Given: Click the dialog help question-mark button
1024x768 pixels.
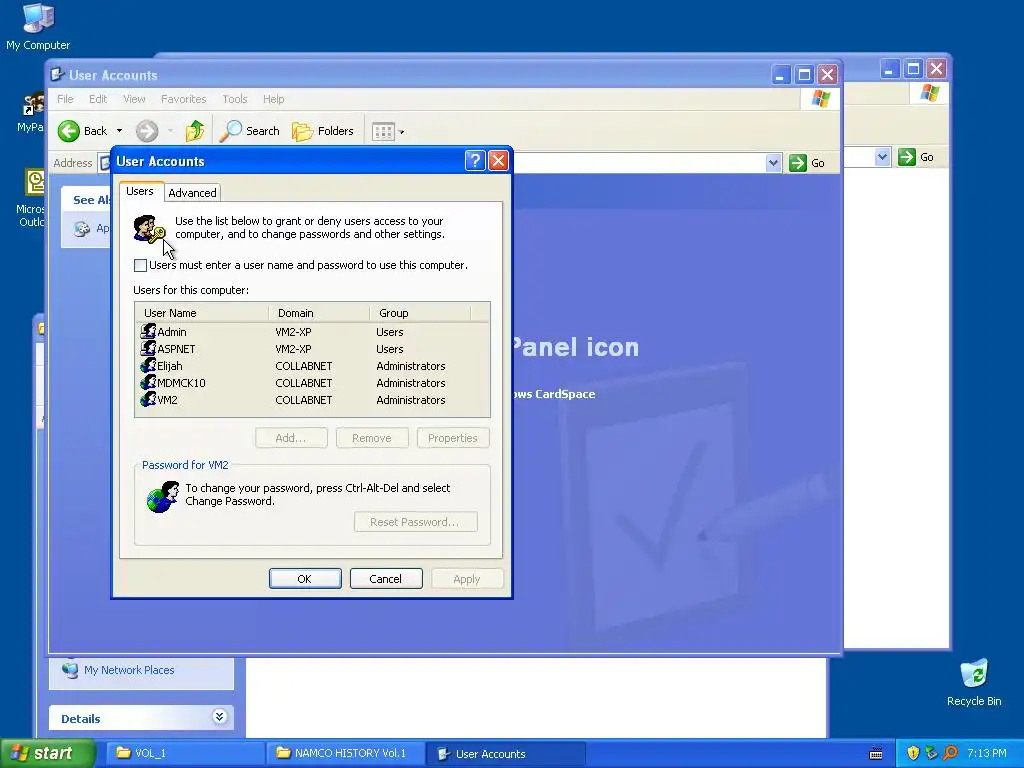Looking at the screenshot, I should (x=475, y=161).
